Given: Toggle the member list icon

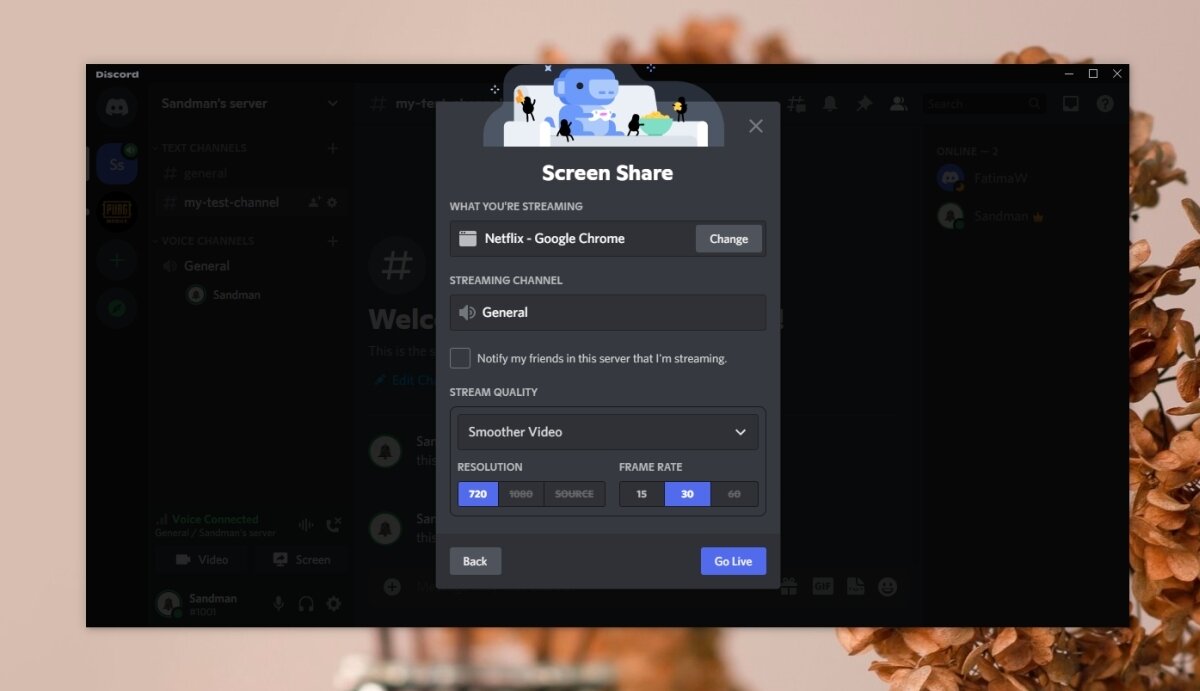Looking at the screenshot, I should [x=898, y=103].
